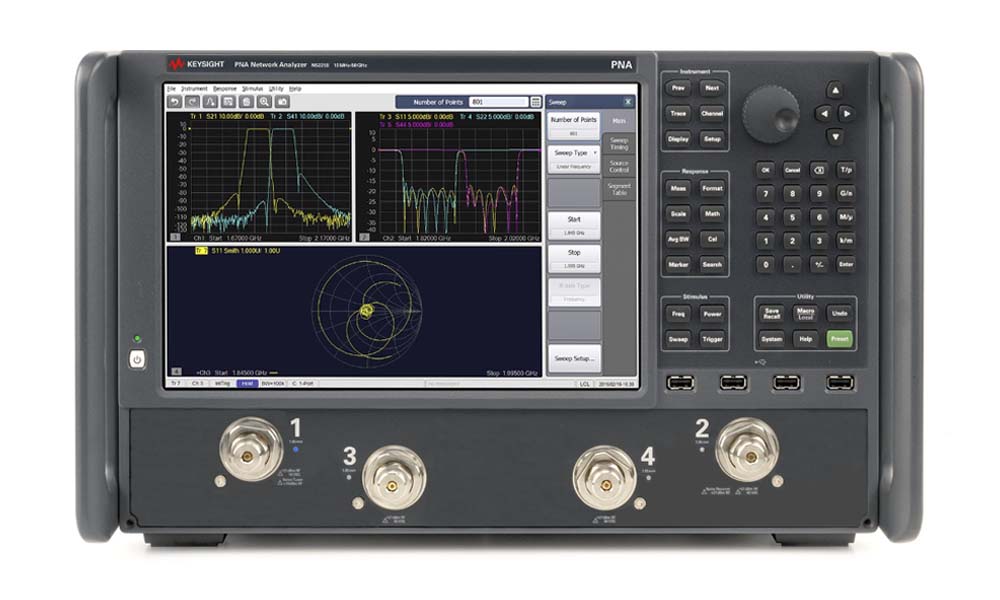The width and height of the screenshot is (1000, 600).
Task: Click the undo arrow toolbar icon
Action: pos(174,101)
